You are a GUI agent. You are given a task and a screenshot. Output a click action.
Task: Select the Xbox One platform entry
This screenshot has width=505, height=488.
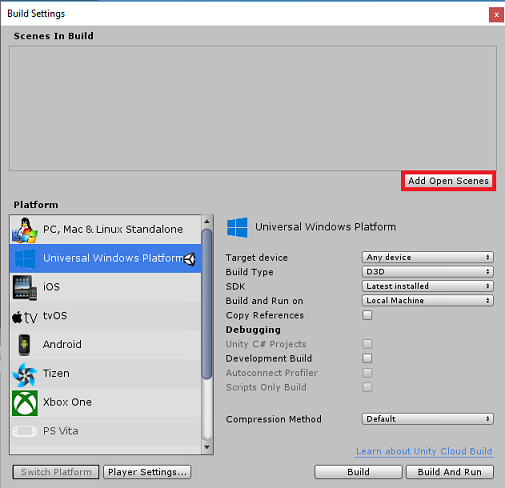point(106,403)
